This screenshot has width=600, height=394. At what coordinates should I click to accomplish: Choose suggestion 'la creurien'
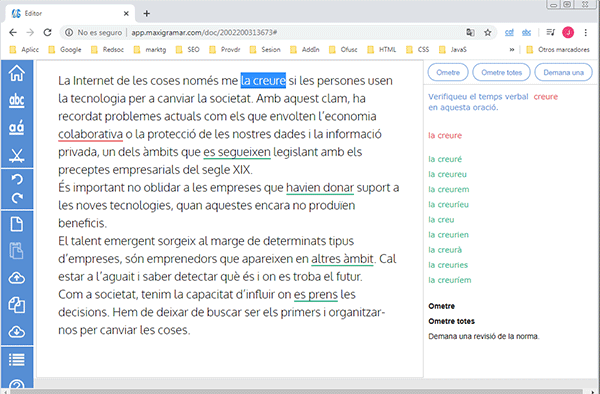(448, 235)
